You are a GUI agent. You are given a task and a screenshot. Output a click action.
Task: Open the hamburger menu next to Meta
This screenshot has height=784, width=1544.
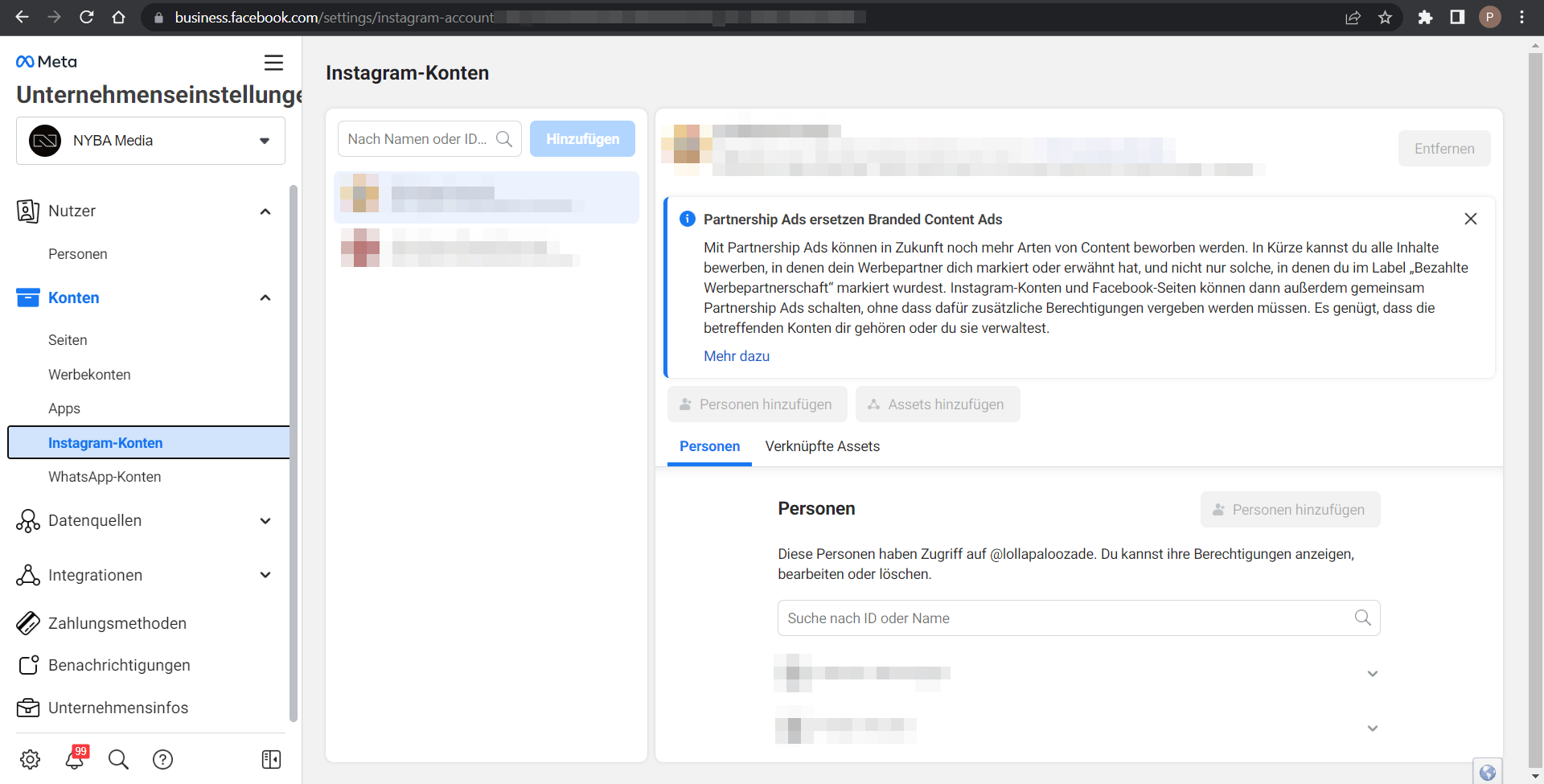click(x=273, y=62)
